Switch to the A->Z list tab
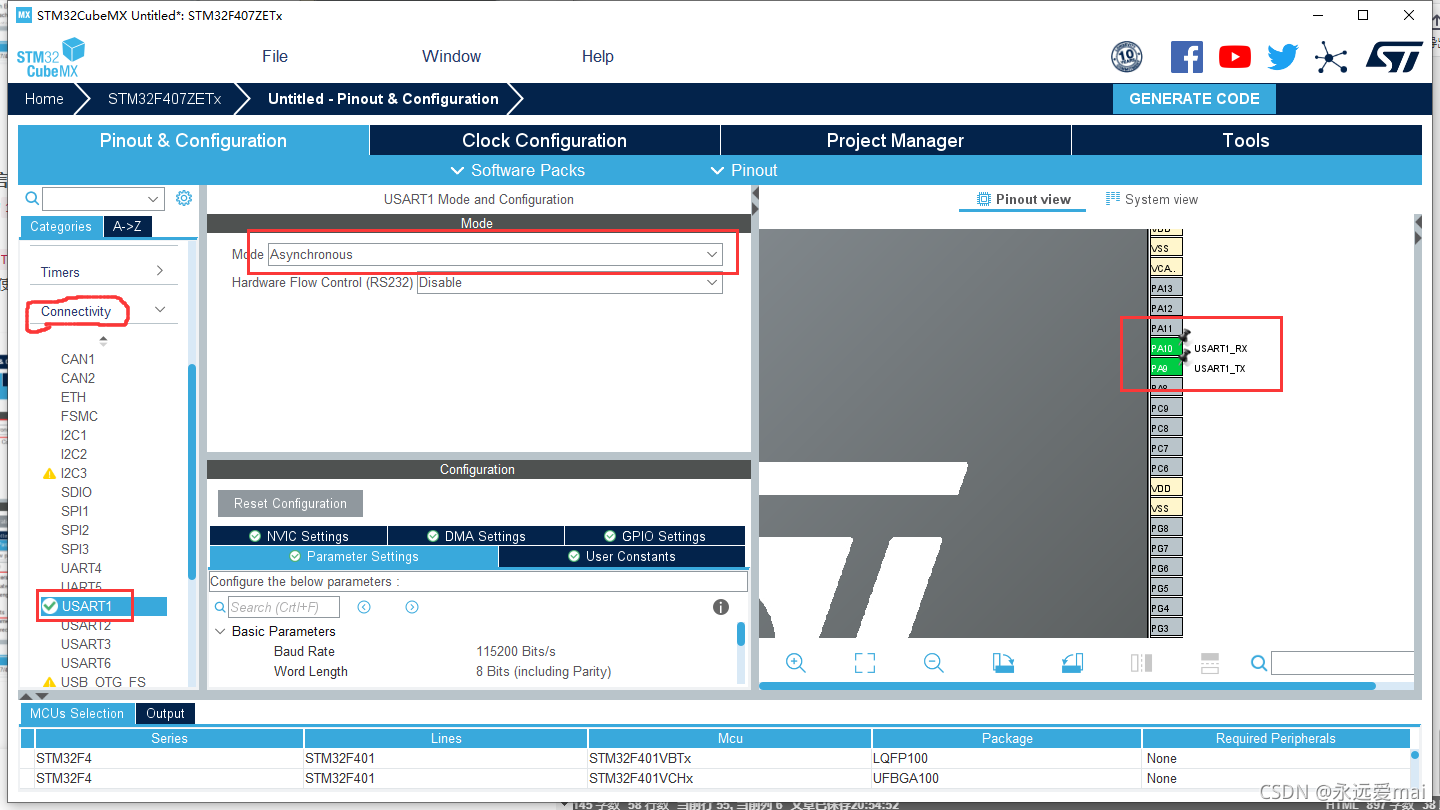This screenshot has height=810, width=1440. [x=127, y=226]
